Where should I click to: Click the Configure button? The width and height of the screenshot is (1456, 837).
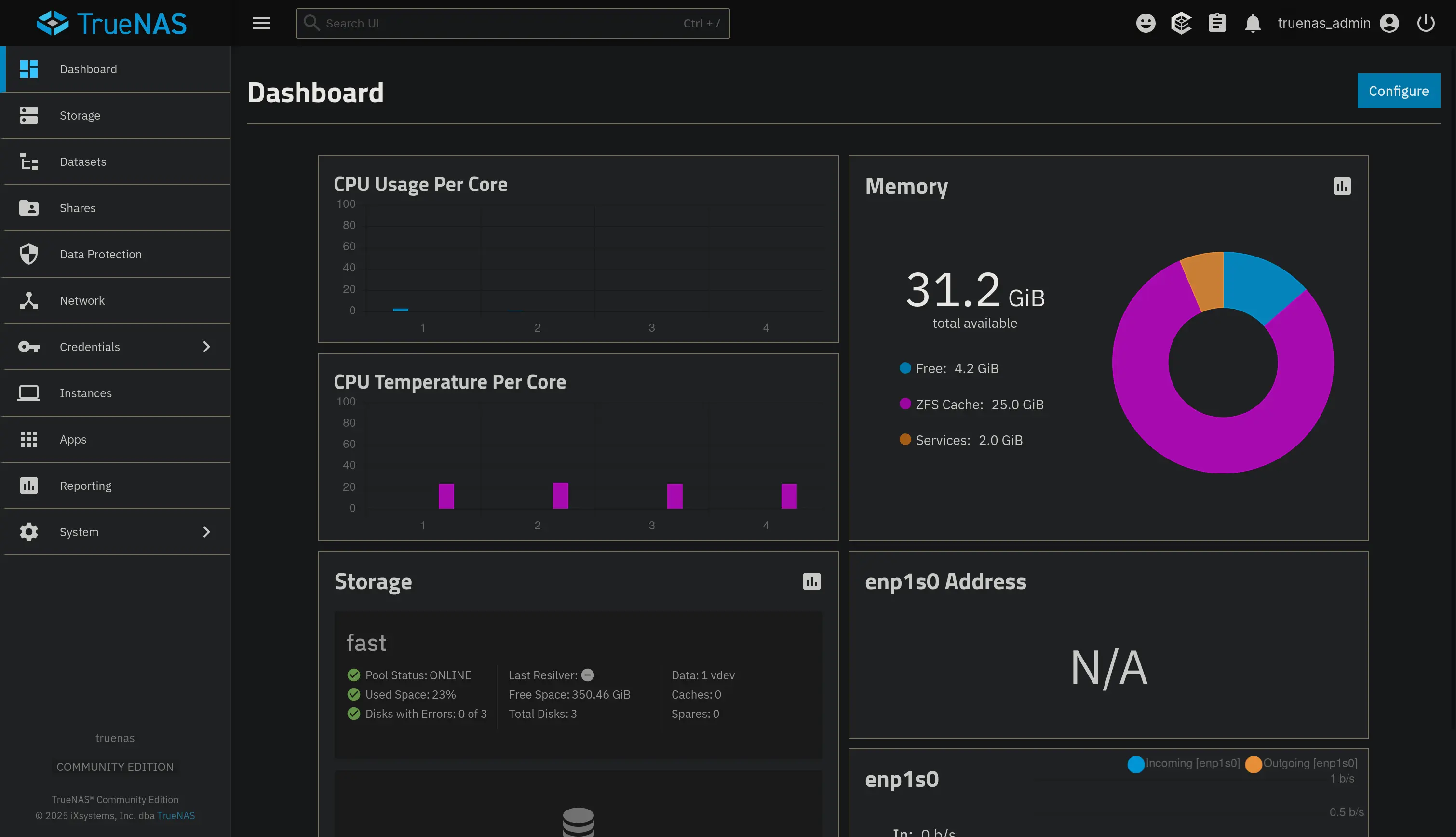[x=1399, y=91]
